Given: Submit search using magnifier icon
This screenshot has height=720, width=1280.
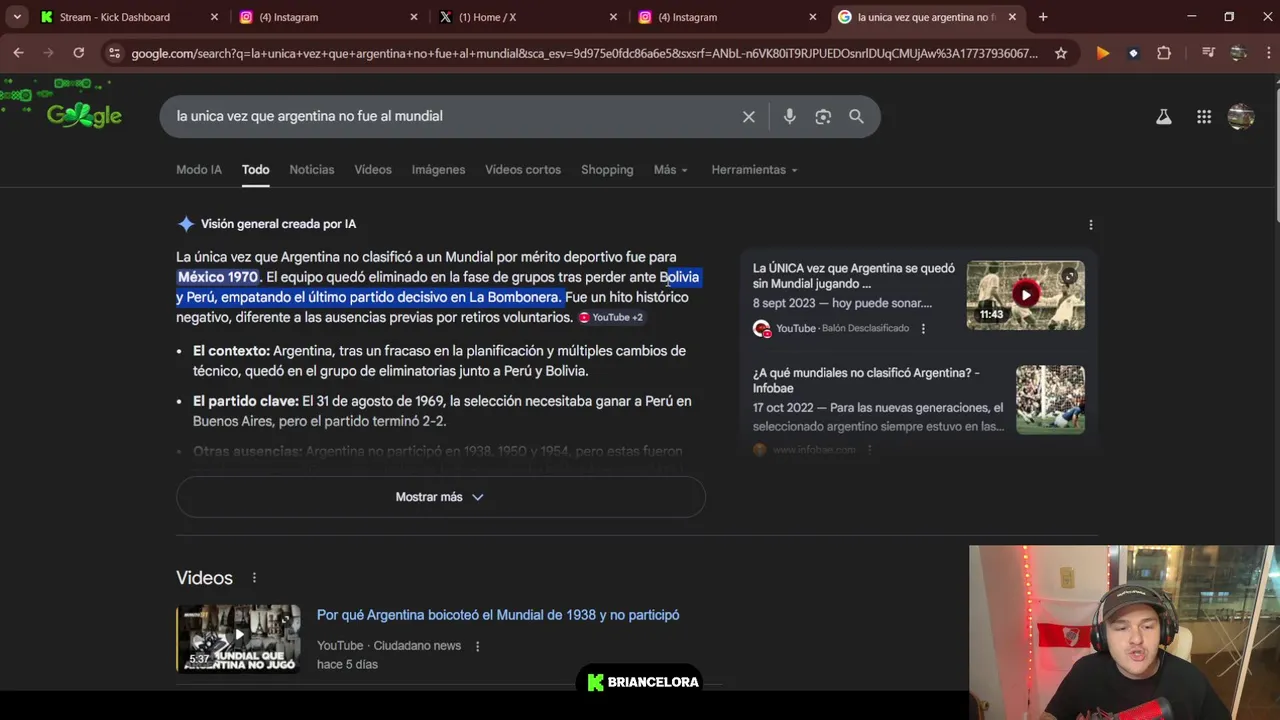Looking at the screenshot, I should coord(856,117).
